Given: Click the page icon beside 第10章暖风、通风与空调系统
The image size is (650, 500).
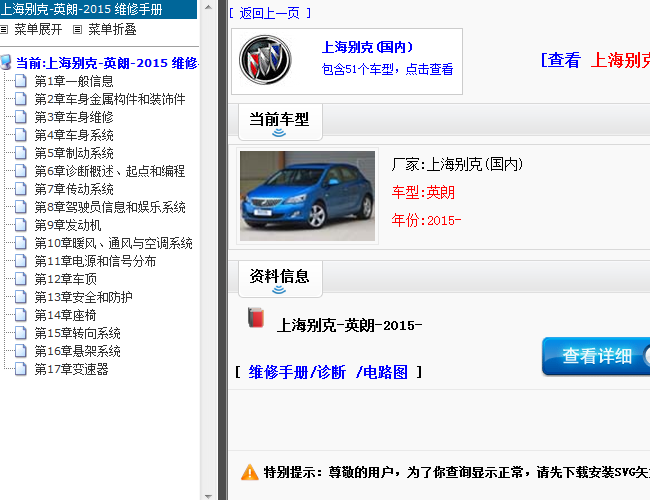Looking at the screenshot, I should (x=21, y=243).
